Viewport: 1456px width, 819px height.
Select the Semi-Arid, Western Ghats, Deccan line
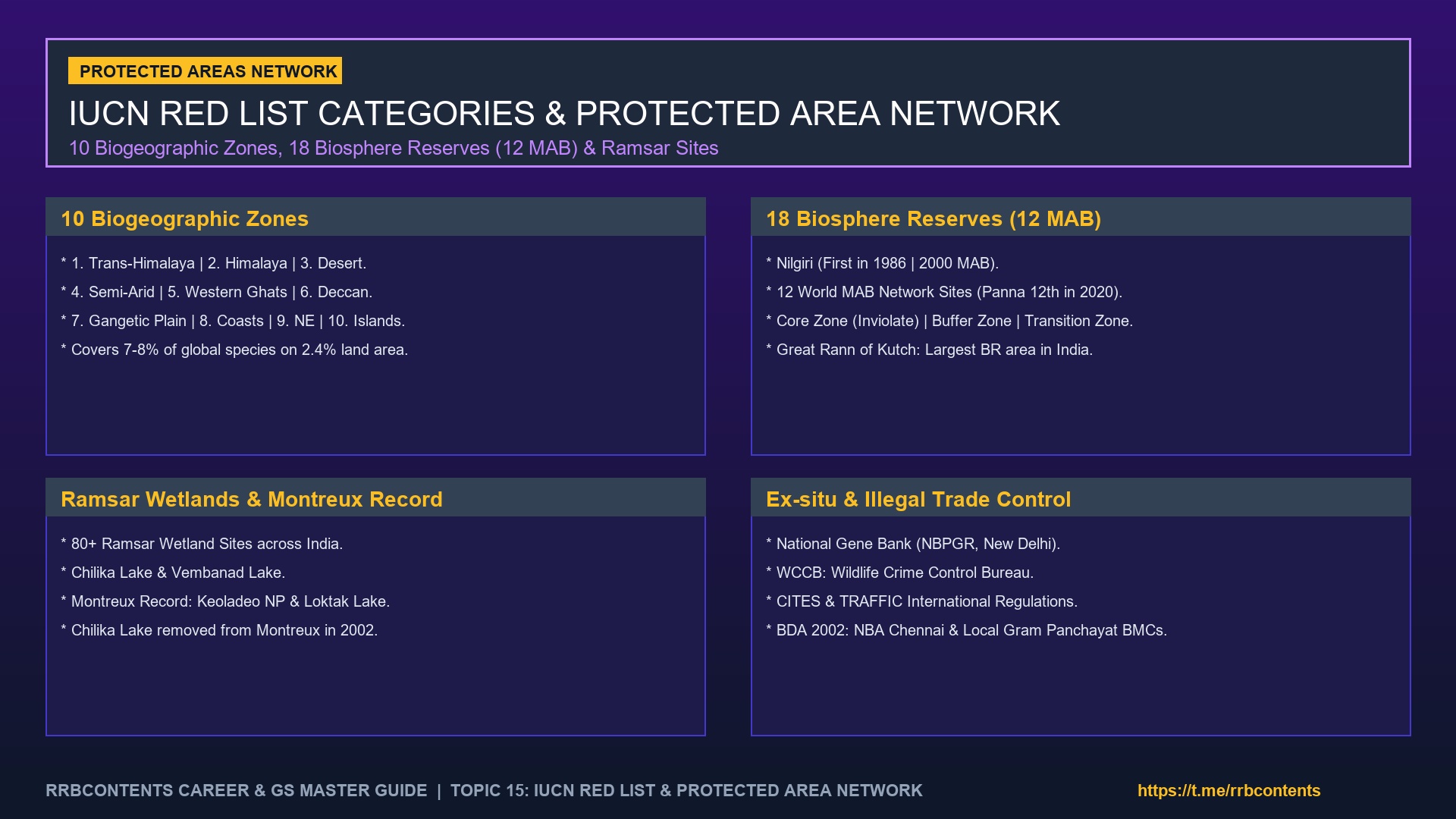(x=217, y=292)
